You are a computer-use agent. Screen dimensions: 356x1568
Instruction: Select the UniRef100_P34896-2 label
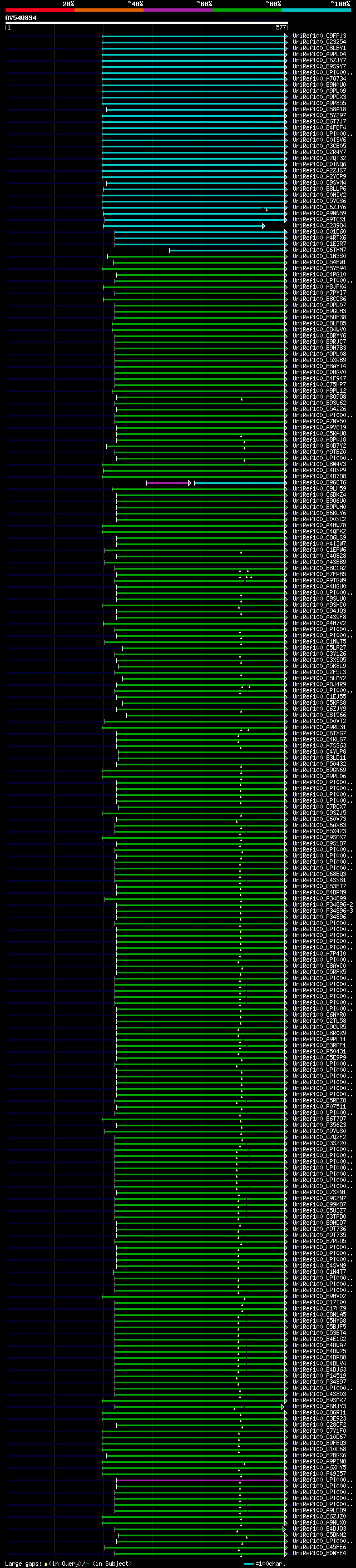click(x=323, y=905)
